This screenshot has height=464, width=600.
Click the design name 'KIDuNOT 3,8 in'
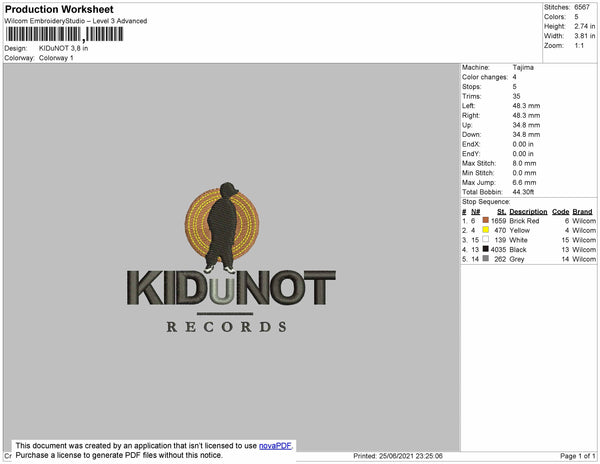[64, 48]
